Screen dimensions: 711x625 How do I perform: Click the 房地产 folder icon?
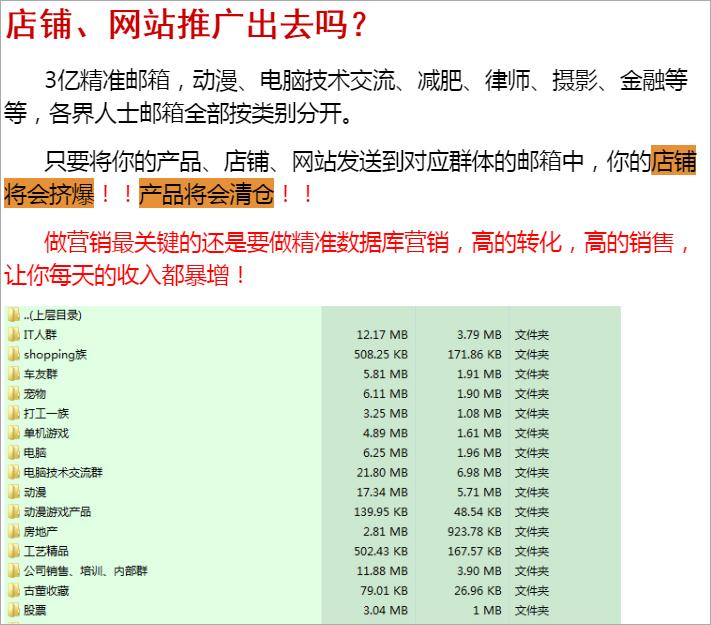click(x=14, y=531)
